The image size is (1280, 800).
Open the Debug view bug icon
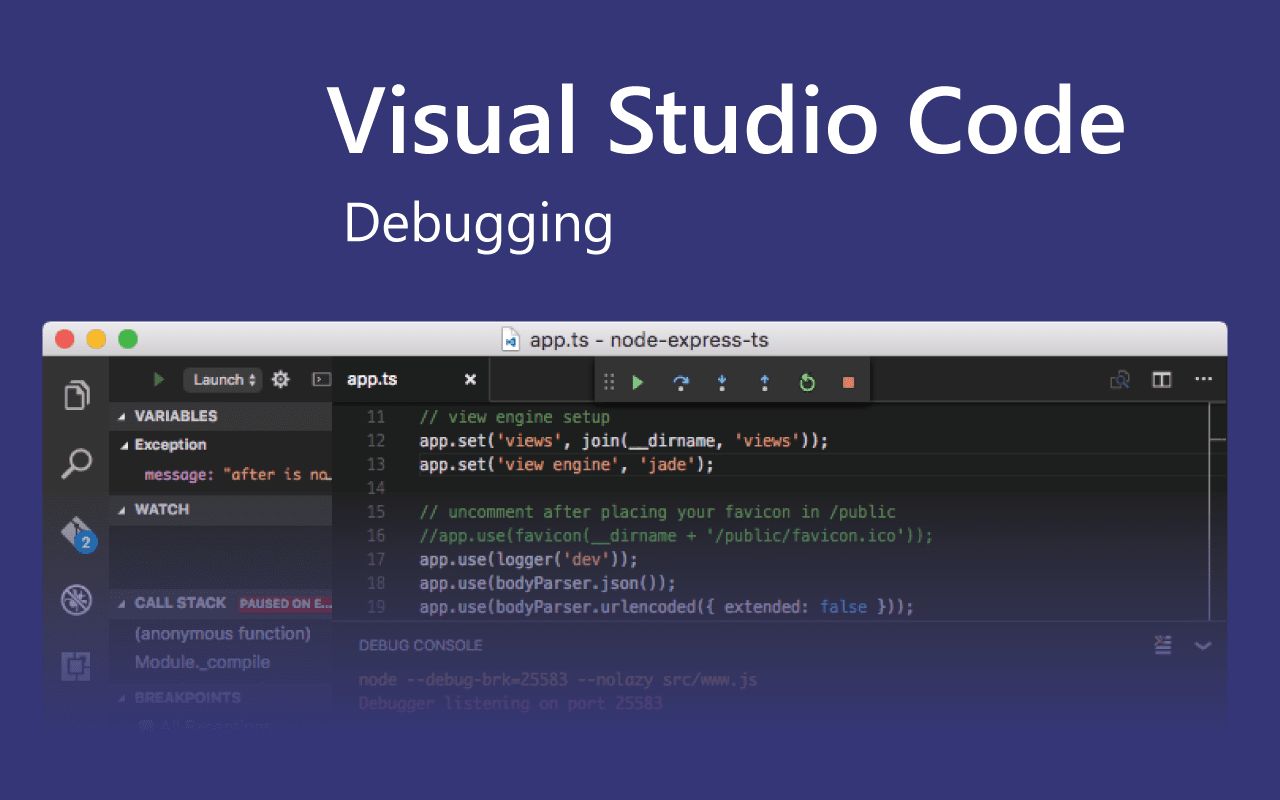click(x=76, y=599)
